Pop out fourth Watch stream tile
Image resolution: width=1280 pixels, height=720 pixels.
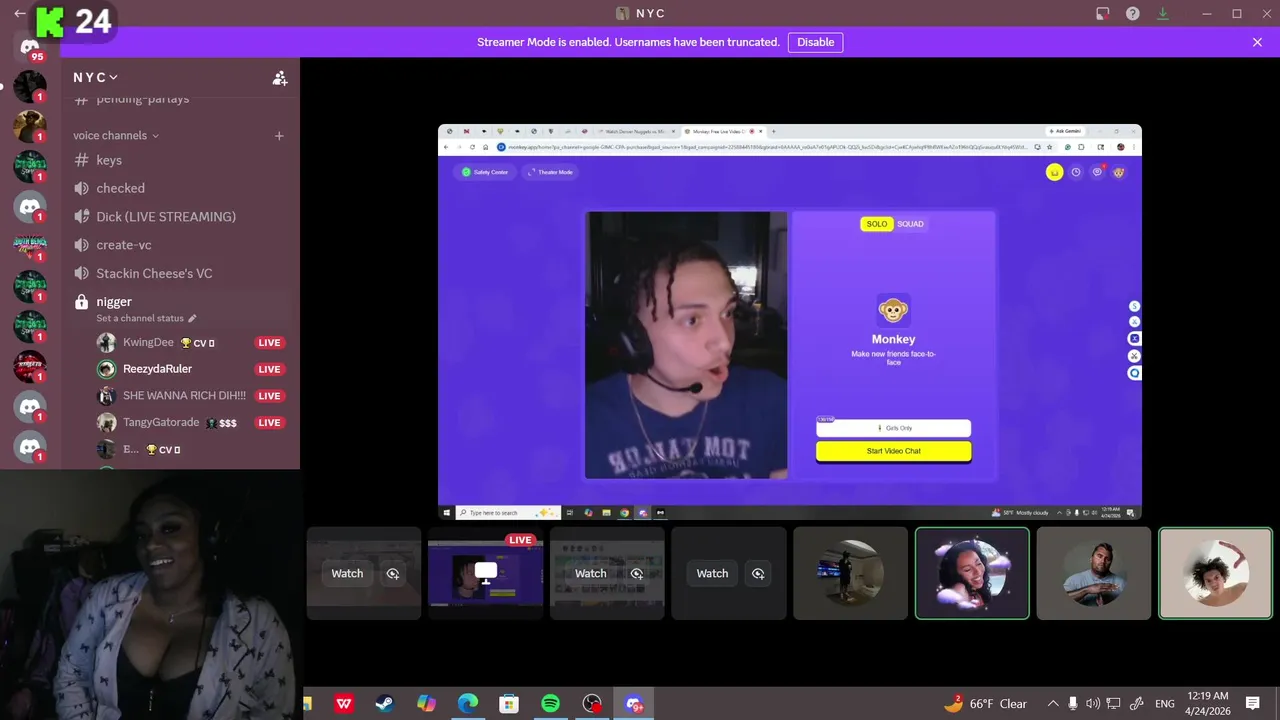(x=758, y=574)
